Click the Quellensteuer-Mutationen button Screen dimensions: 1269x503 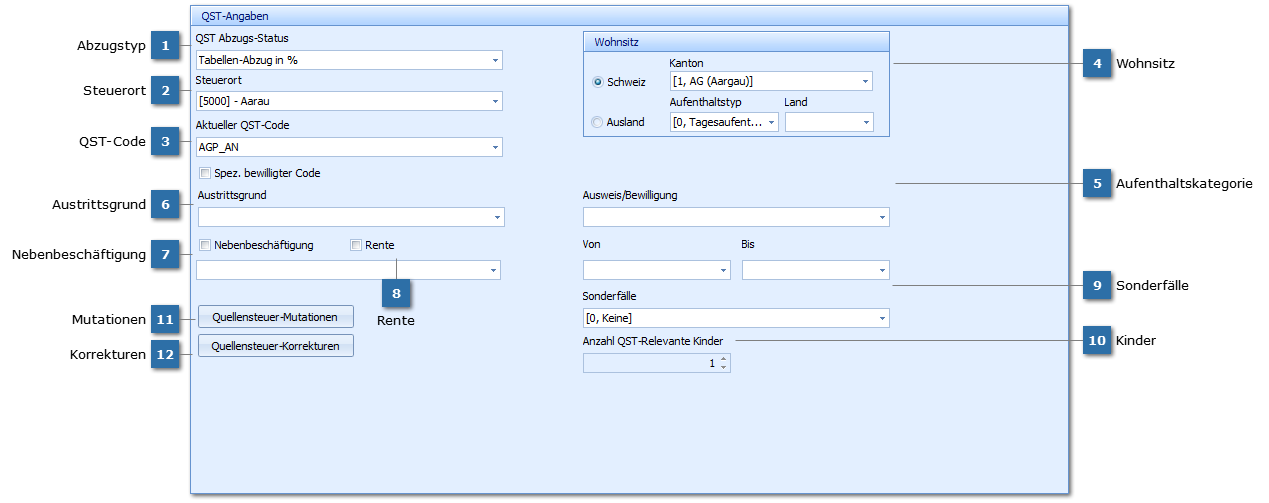click(x=276, y=317)
